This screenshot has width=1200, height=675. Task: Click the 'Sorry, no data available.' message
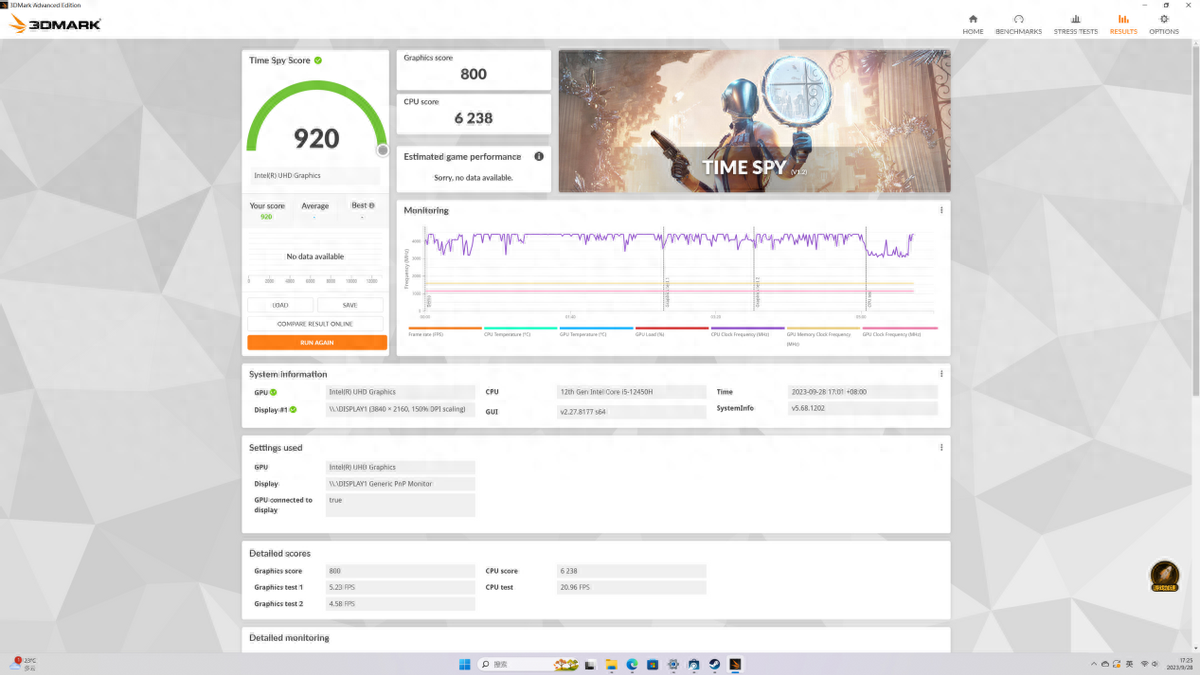point(474,177)
